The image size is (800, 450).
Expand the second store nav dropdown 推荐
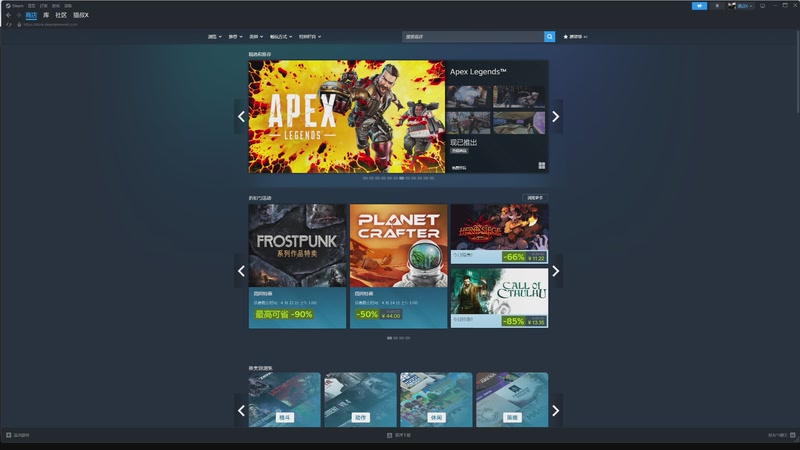pos(235,37)
